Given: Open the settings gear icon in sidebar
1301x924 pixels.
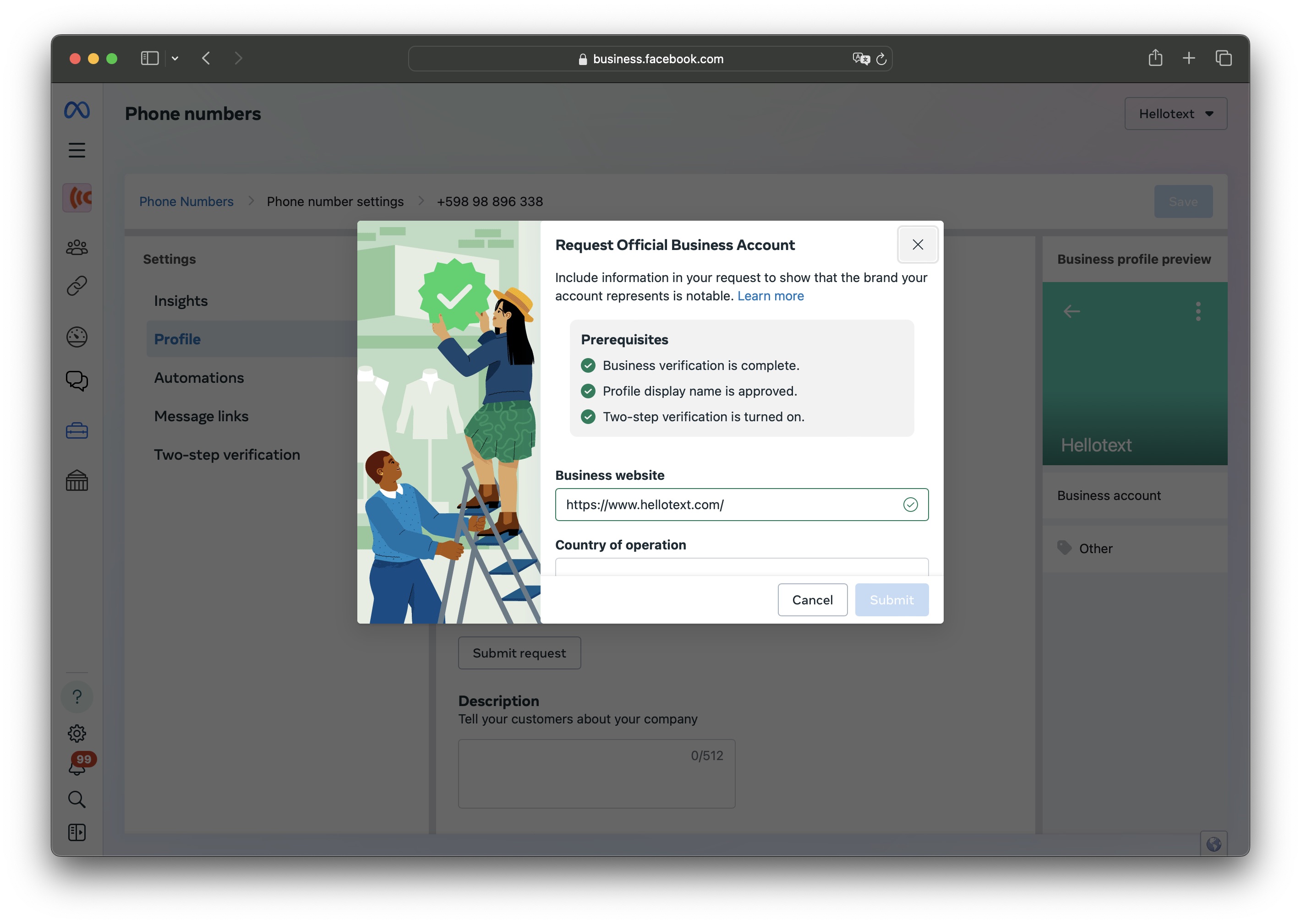Looking at the screenshot, I should (77, 734).
